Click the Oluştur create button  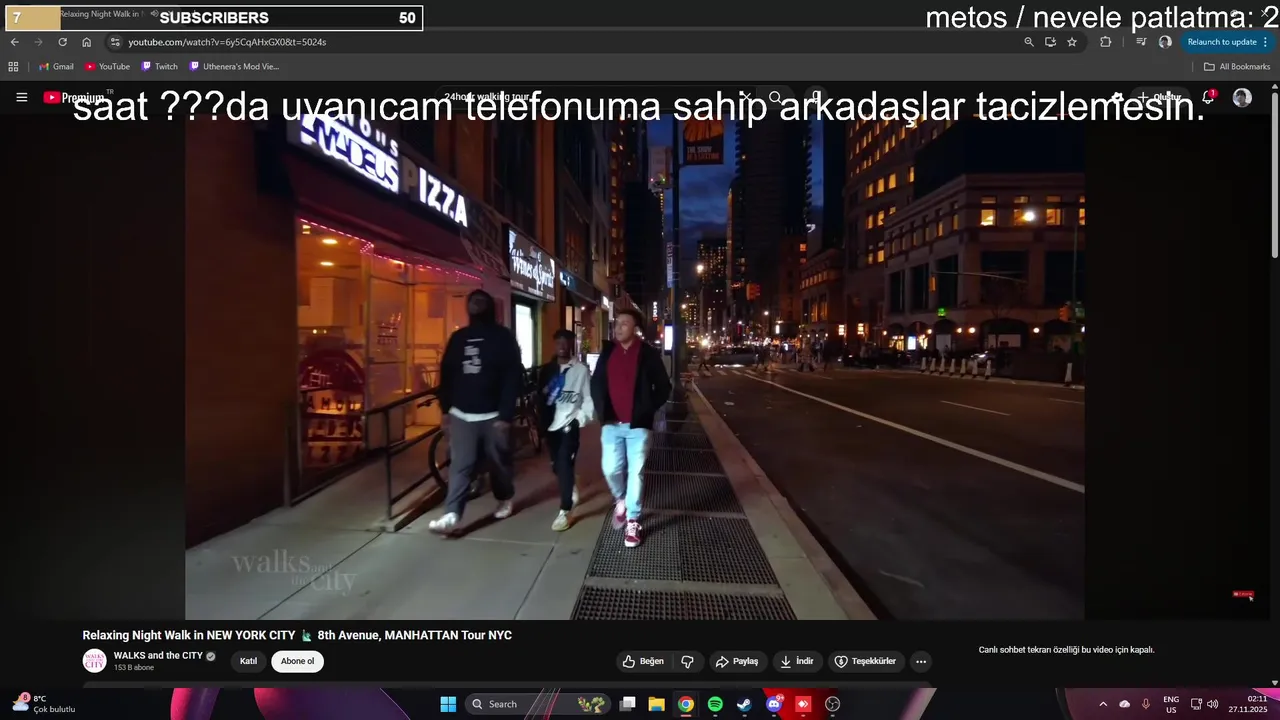[1160, 97]
